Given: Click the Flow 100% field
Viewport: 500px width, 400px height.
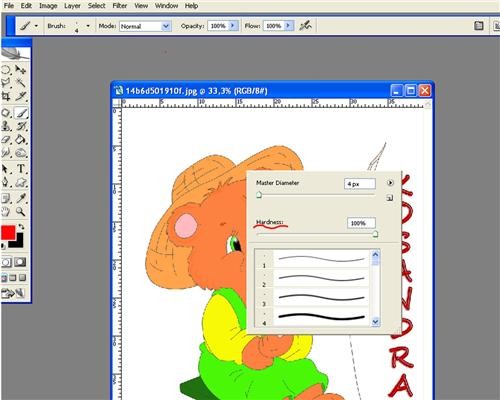Looking at the screenshot, I should (274, 26).
